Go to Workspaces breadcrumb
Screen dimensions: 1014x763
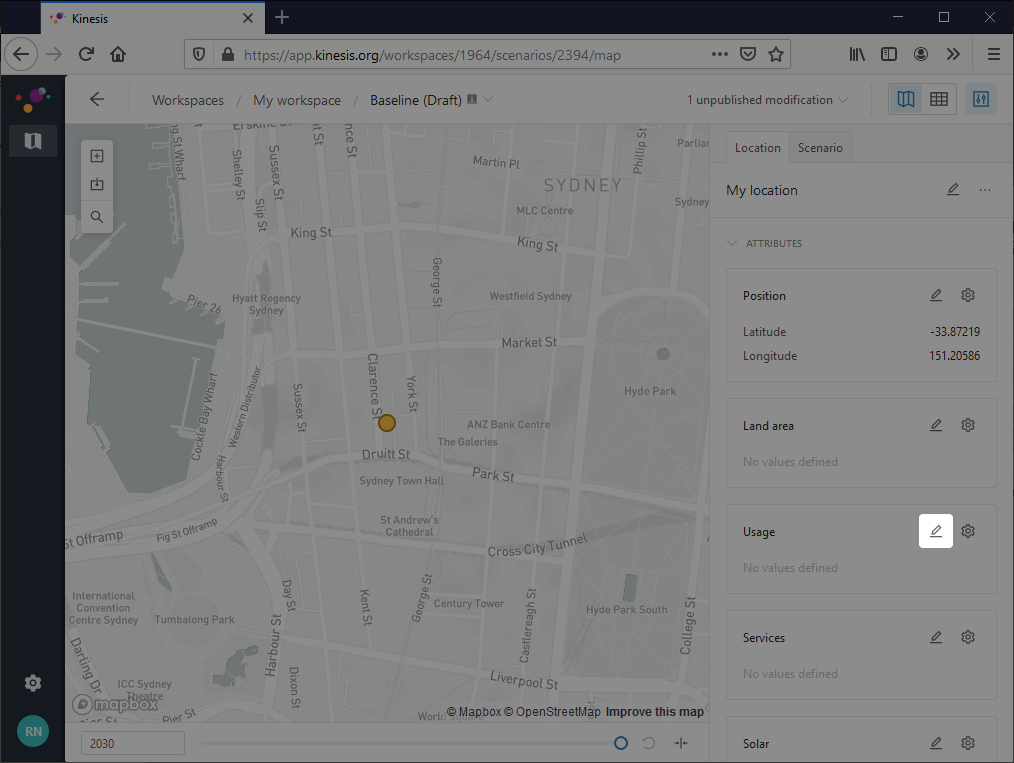[188, 100]
